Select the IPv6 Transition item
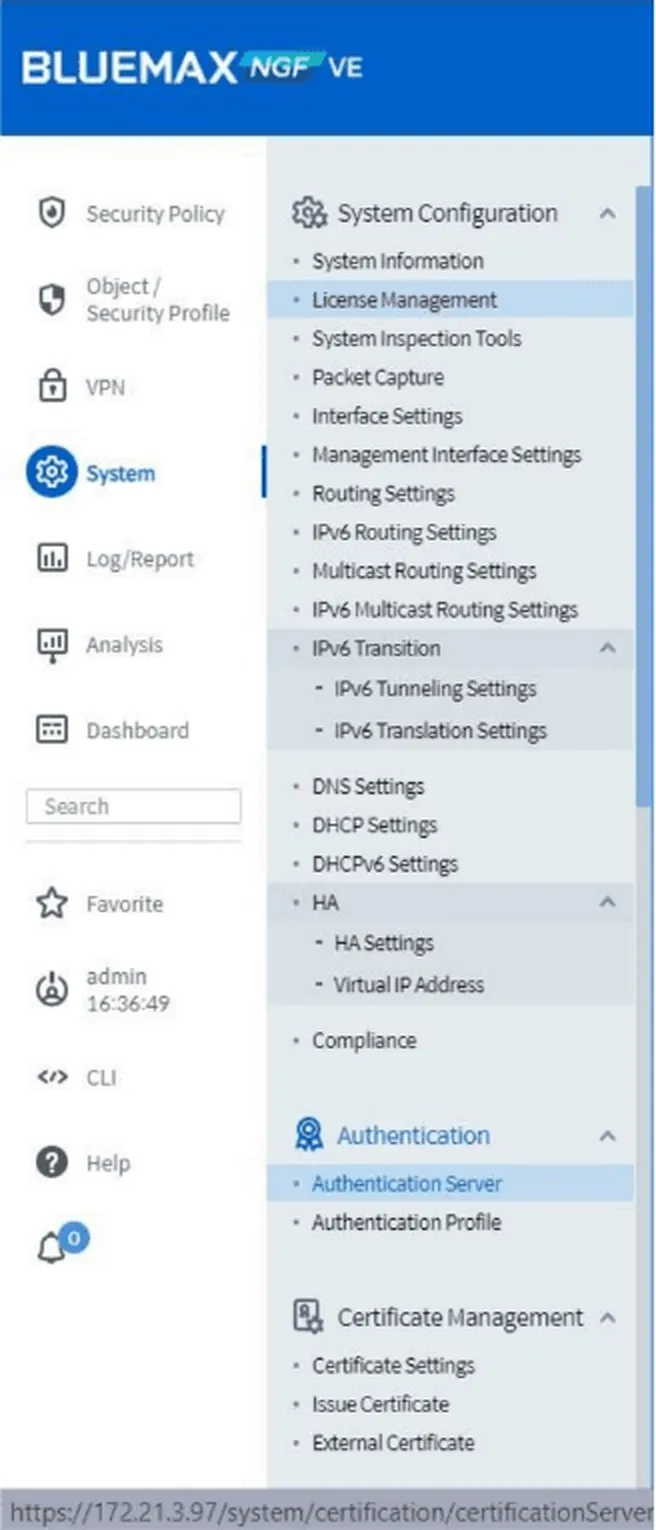 (376, 648)
